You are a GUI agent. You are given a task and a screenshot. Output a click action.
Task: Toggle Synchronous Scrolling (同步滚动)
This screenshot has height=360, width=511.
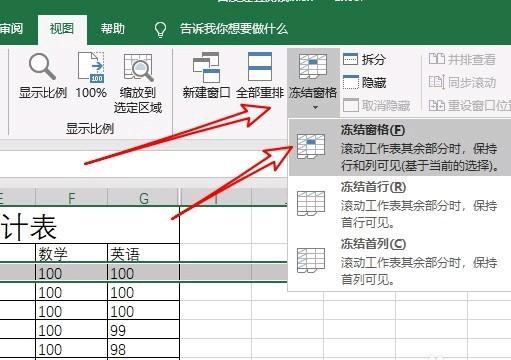(462, 82)
